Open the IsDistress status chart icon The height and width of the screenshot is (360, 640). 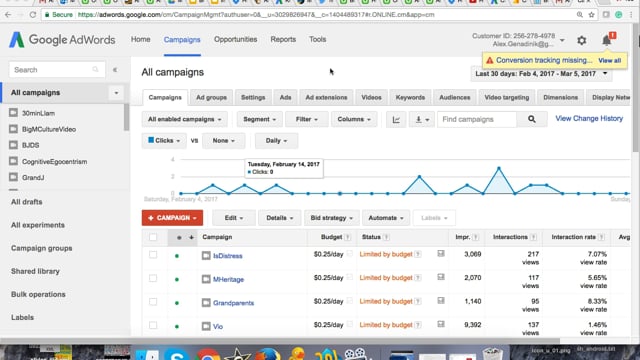pyautogui.click(x=441, y=254)
